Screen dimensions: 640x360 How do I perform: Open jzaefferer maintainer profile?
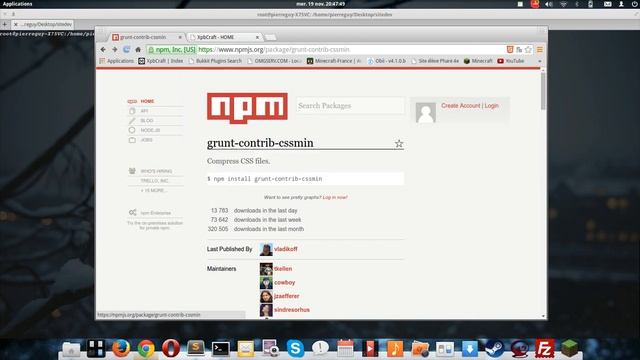tap(287, 296)
